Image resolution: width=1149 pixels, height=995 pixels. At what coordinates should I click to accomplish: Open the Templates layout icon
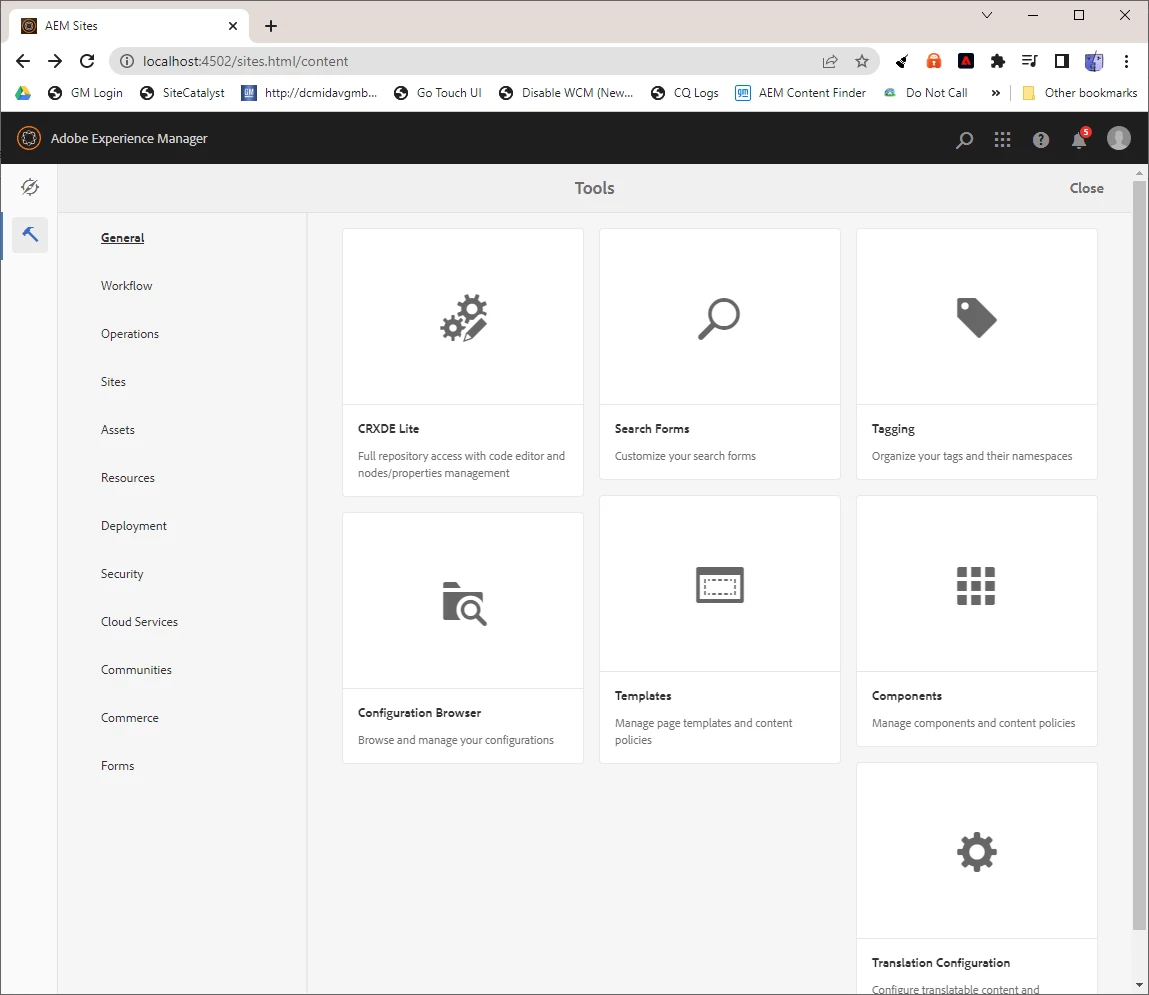click(x=720, y=585)
